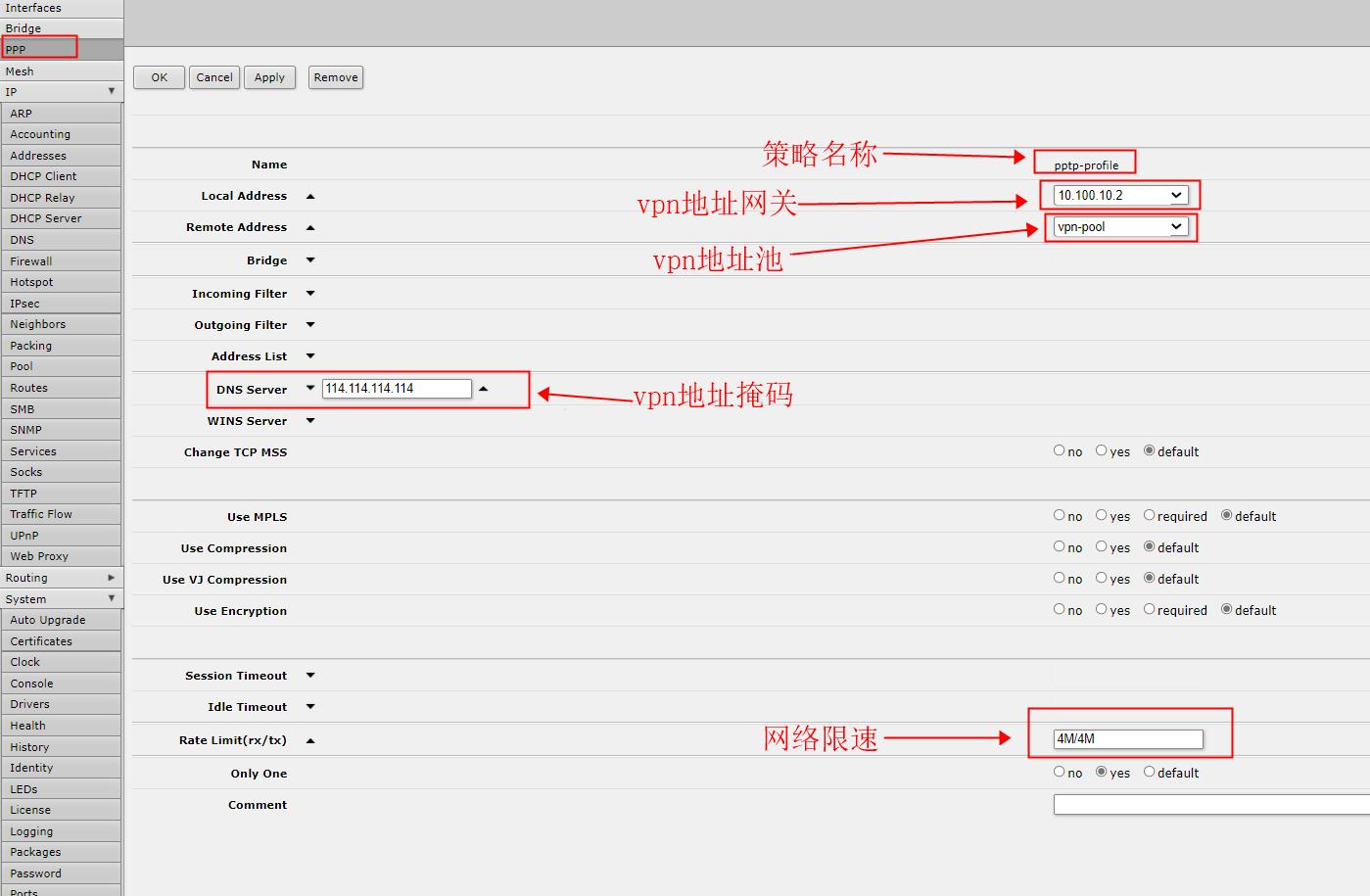Viewport: 1370px width, 896px height.
Task: Expand the Address List arrow
Action: pyautogui.click(x=310, y=356)
